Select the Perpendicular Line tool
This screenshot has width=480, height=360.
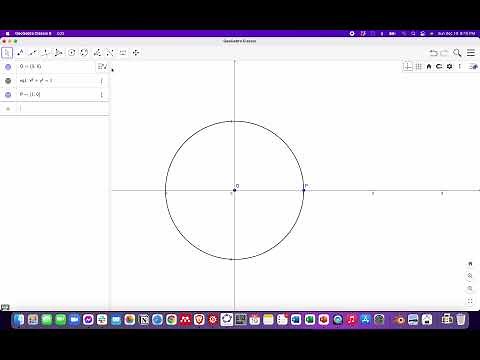click(46, 53)
